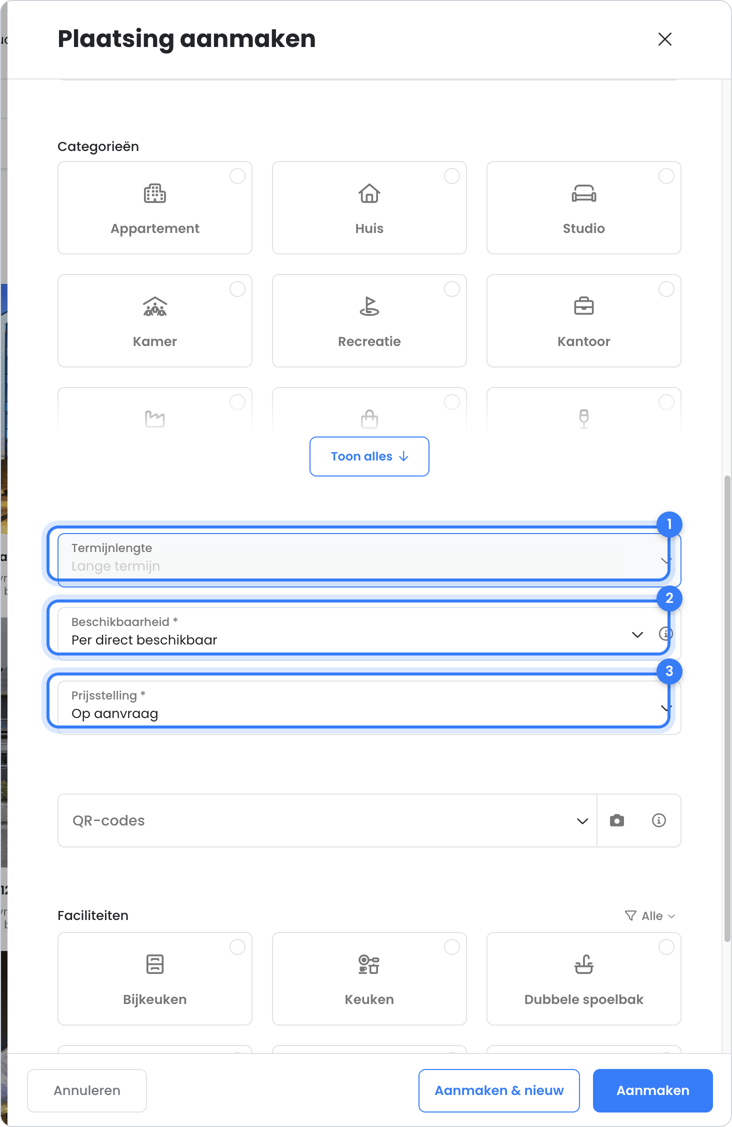732x1127 pixels.
Task: Click the Annuleren button
Action: click(x=87, y=1090)
